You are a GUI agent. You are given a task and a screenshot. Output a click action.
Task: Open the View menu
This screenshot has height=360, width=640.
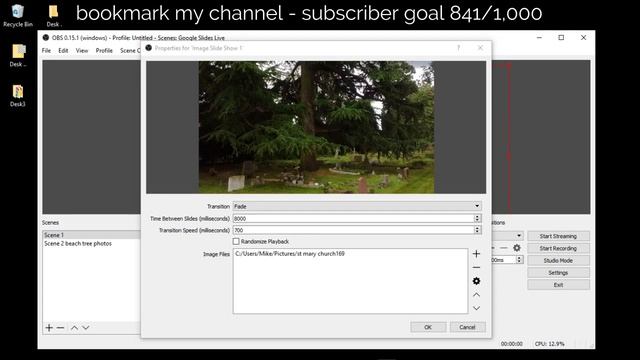tap(82, 51)
